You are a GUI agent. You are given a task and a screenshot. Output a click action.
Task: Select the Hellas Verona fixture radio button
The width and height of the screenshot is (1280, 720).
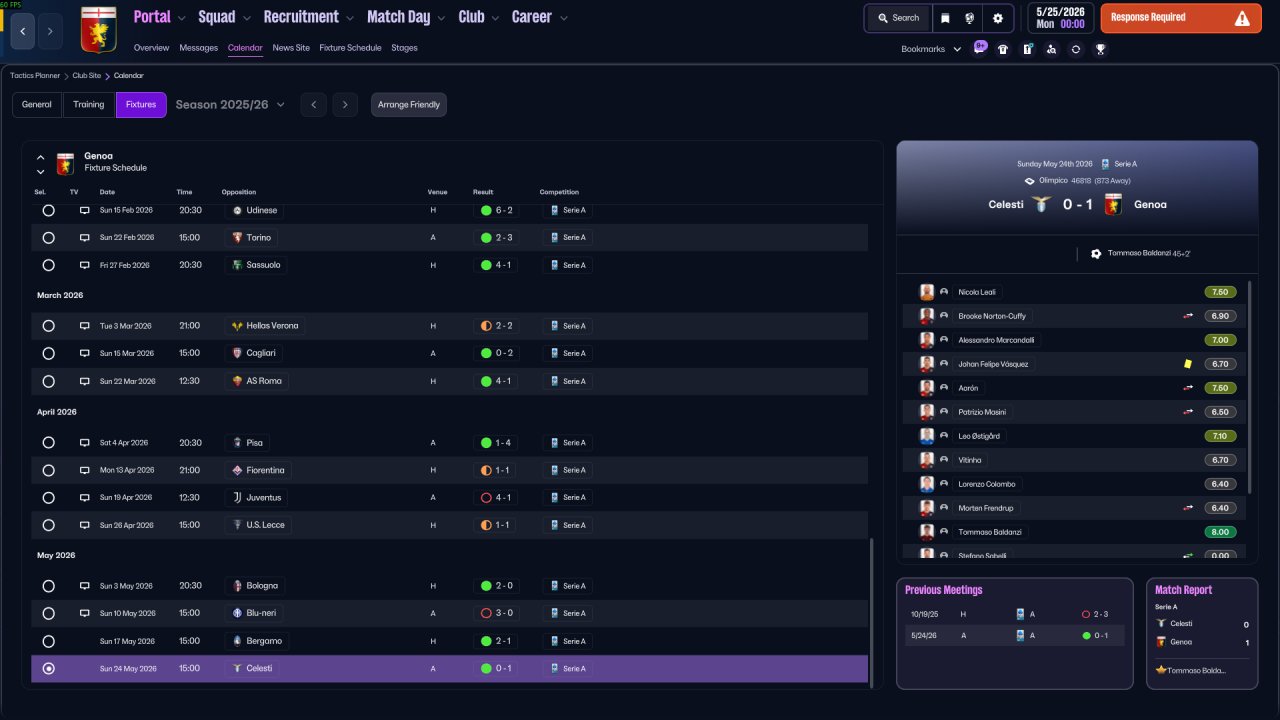[x=48, y=326]
